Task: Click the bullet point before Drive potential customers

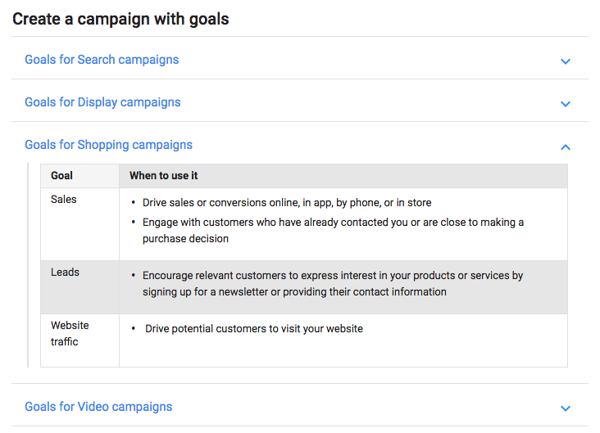Action: point(134,329)
